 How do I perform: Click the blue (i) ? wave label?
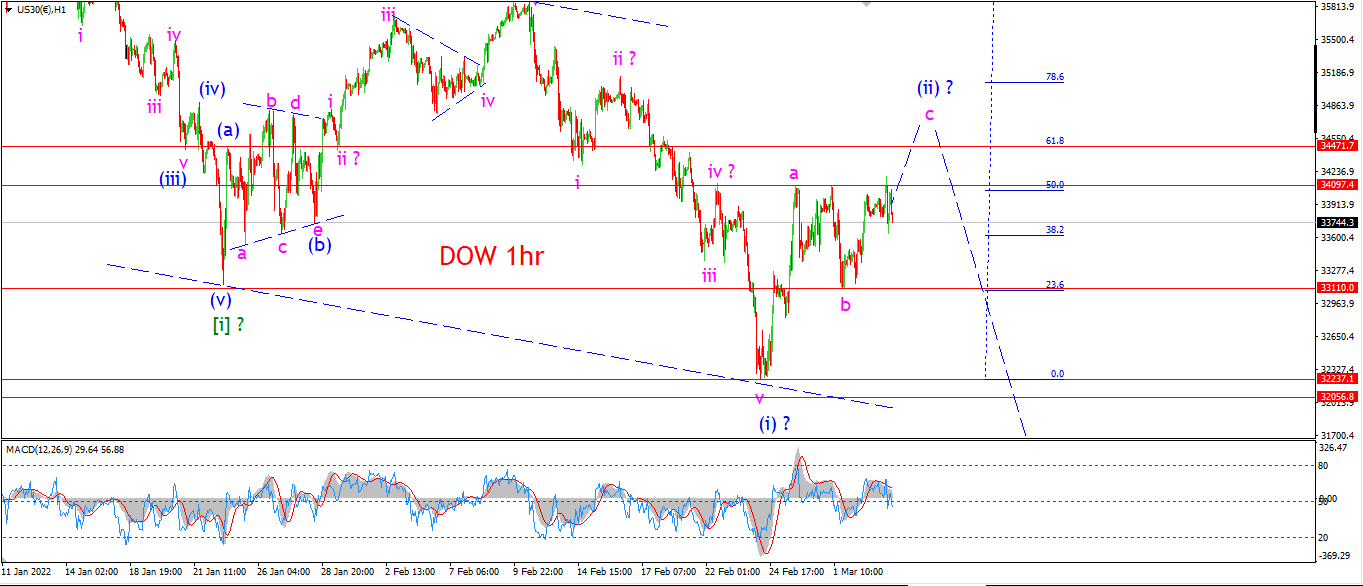[x=774, y=423]
